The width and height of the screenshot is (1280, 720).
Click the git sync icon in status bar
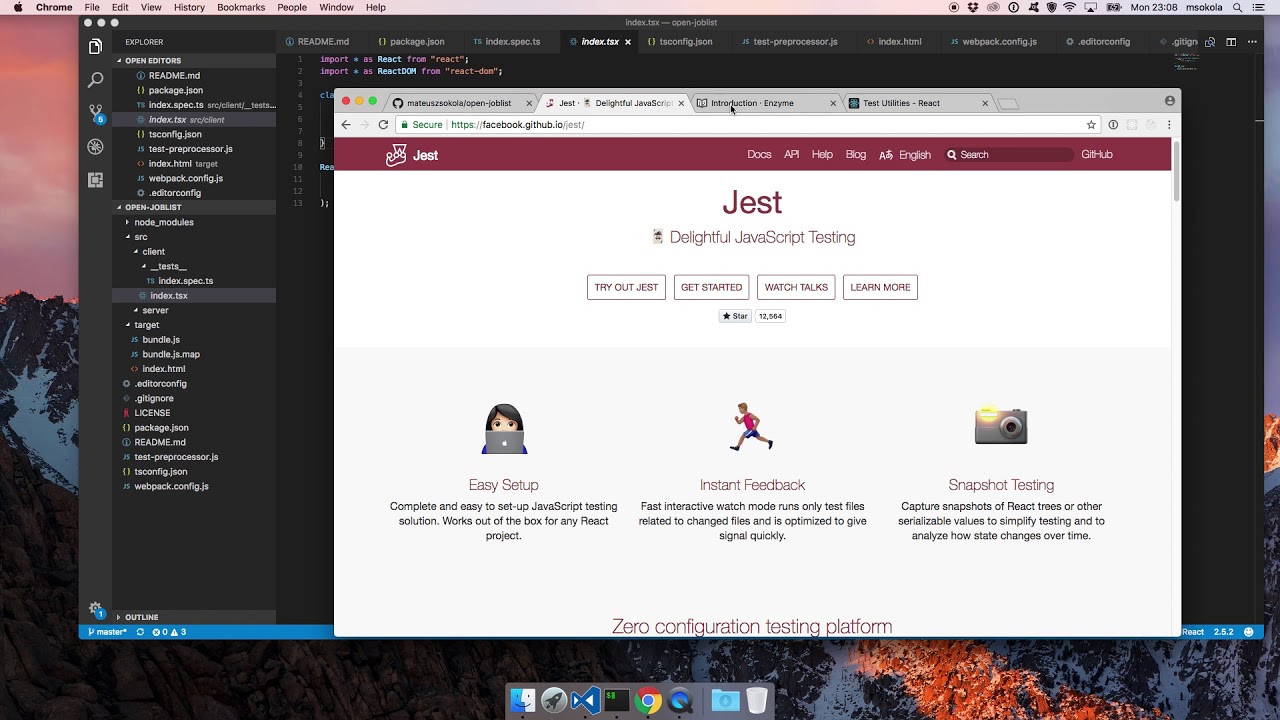tap(140, 632)
